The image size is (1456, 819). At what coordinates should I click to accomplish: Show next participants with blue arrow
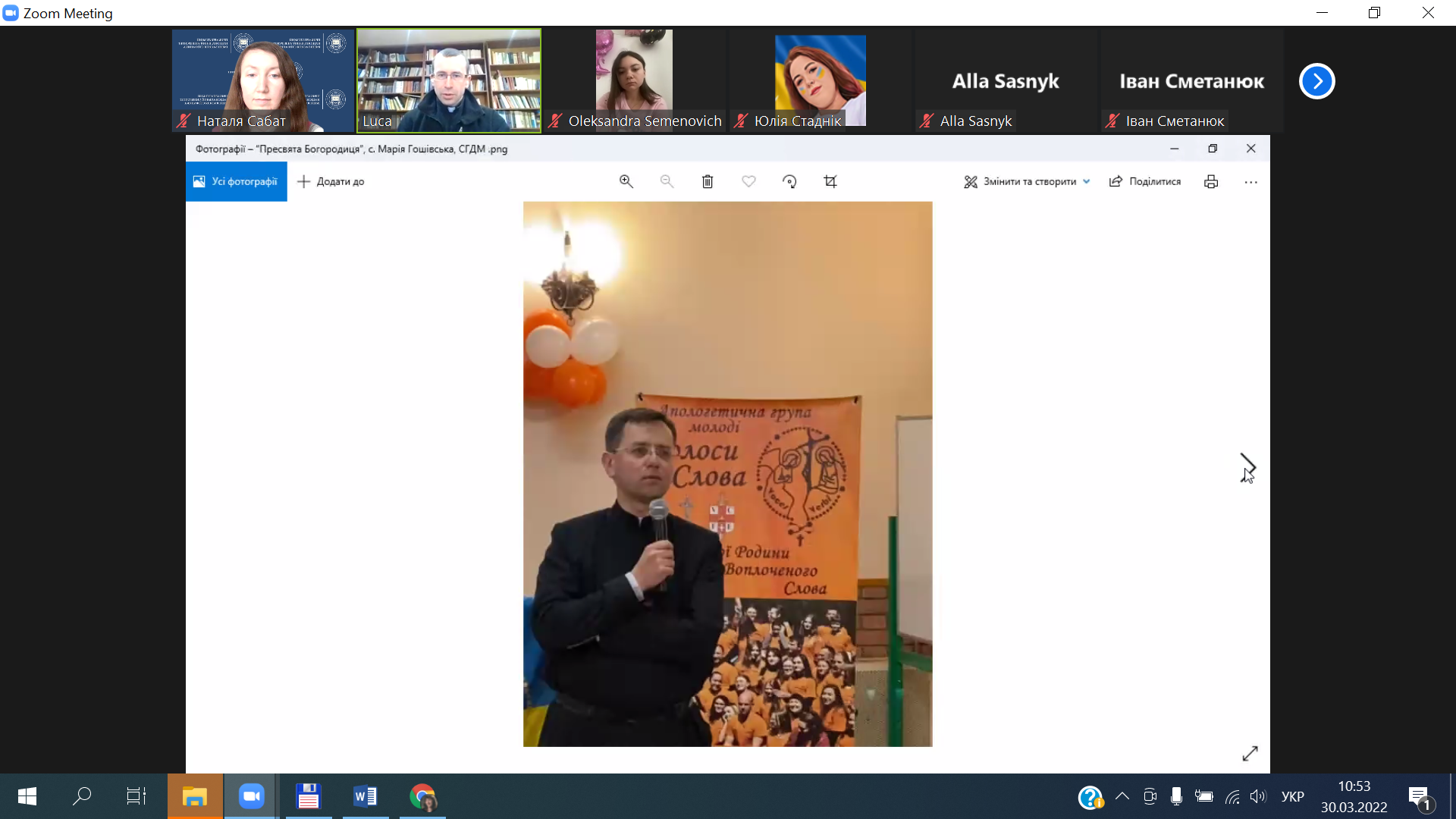pyautogui.click(x=1316, y=81)
